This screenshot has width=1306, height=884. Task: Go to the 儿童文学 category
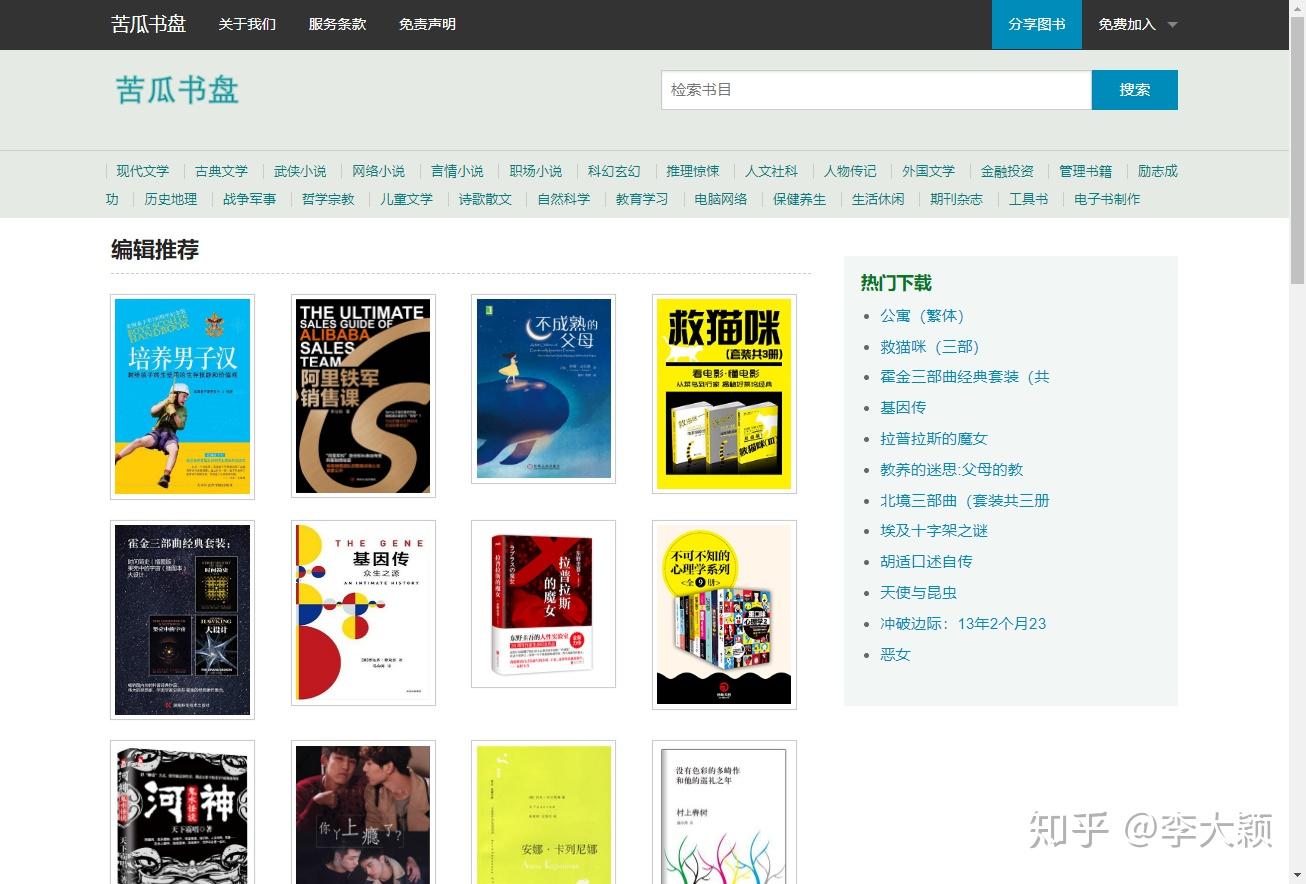click(407, 199)
